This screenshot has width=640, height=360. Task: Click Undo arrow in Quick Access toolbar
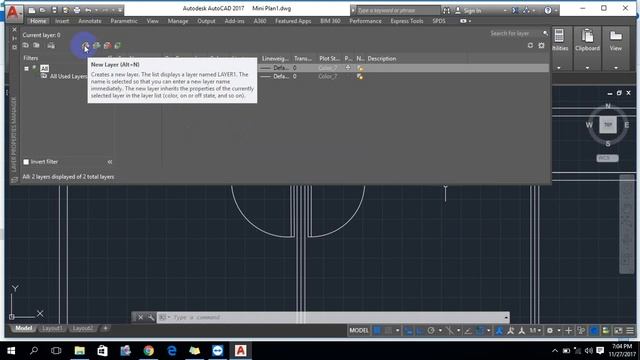point(88,10)
